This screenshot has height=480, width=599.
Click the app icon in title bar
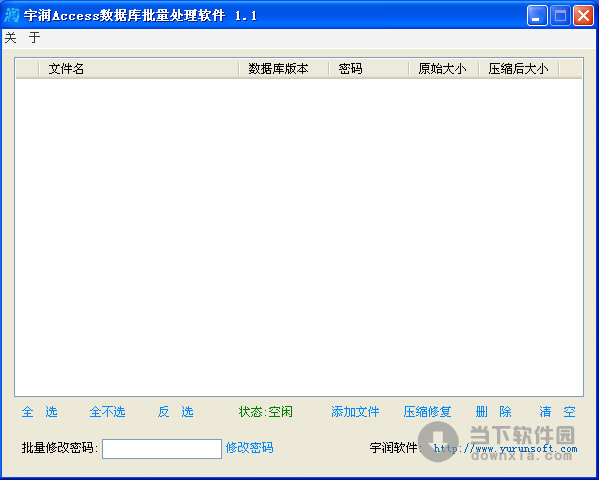12,15
